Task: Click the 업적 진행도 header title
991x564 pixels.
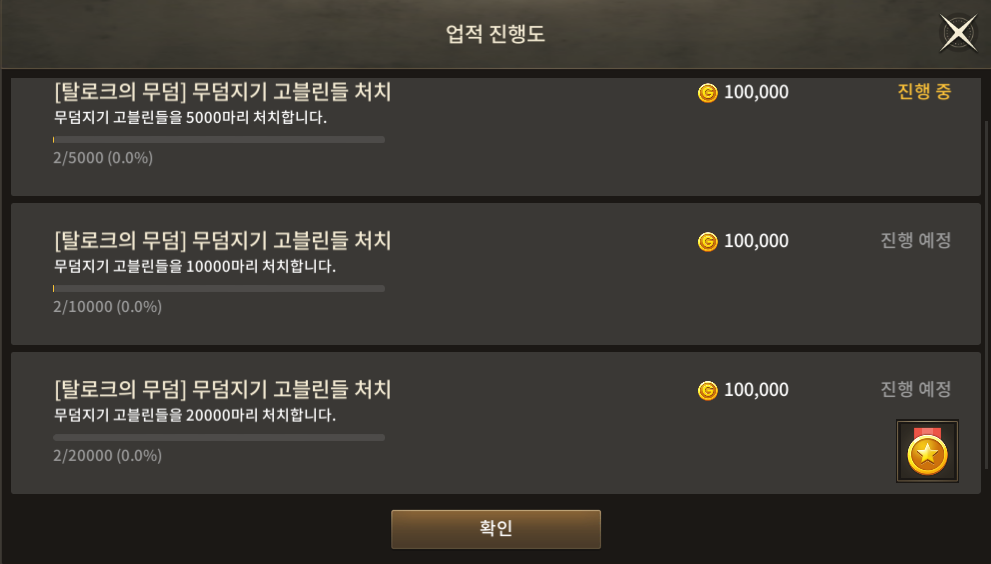Action: coord(496,34)
